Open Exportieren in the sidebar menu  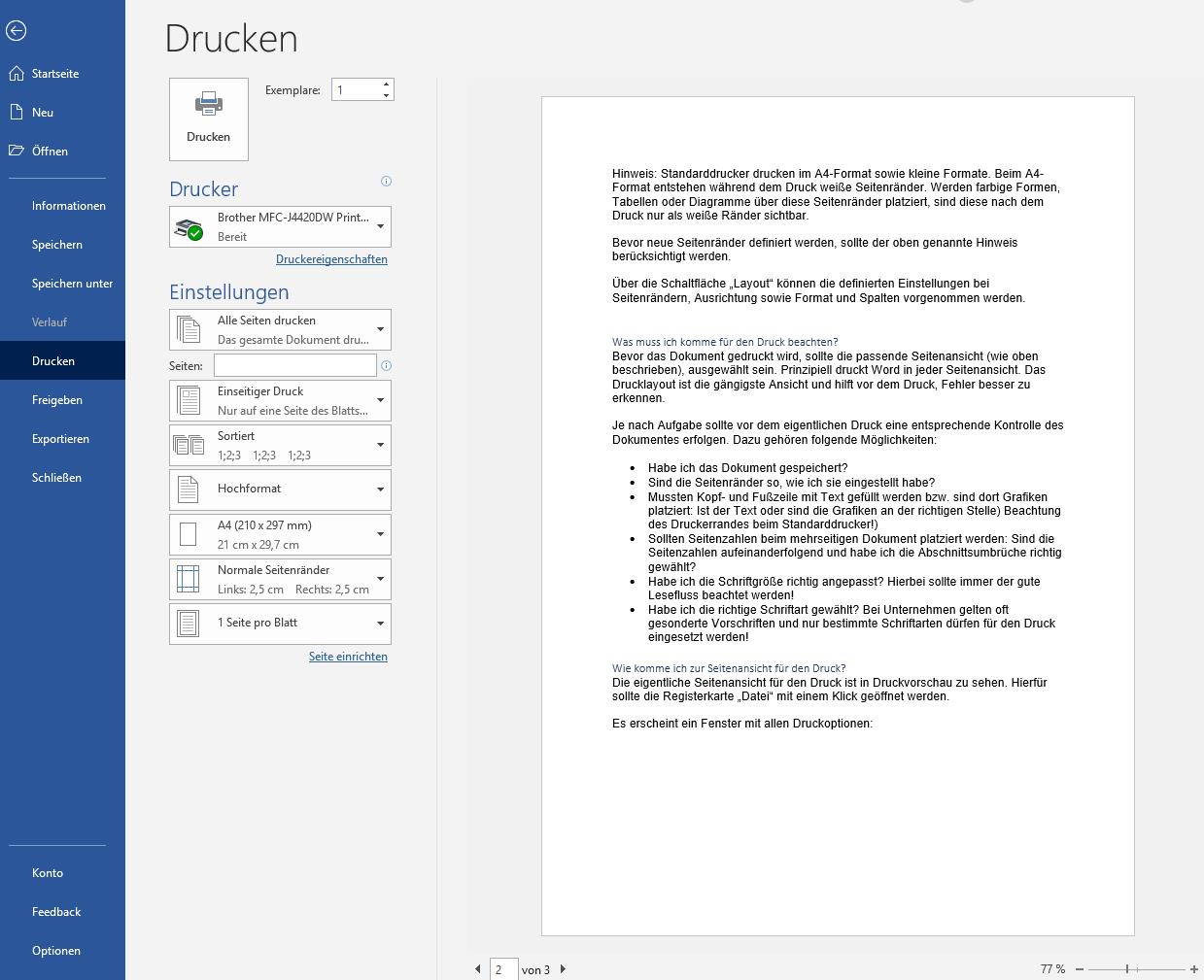click(60, 439)
